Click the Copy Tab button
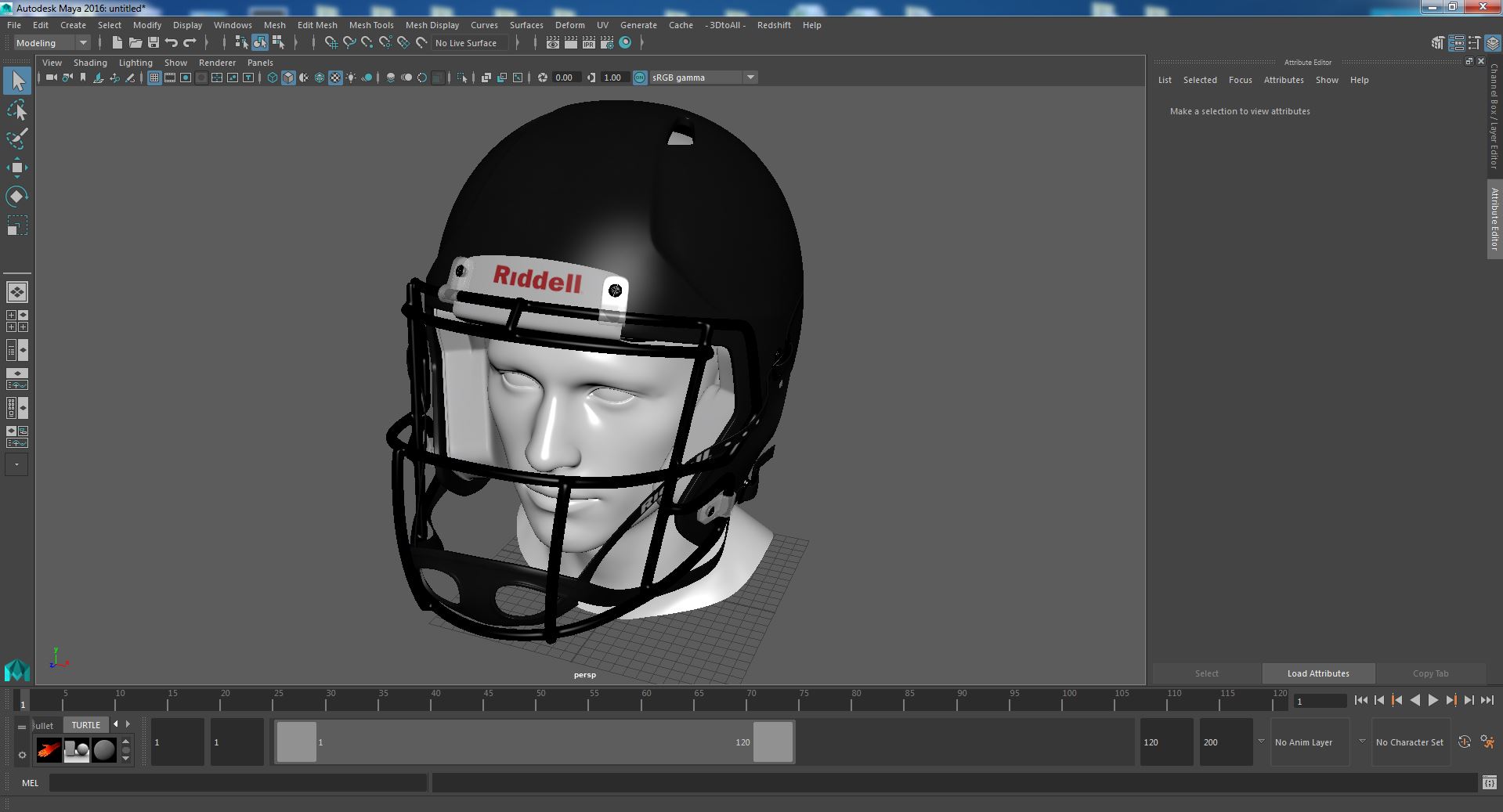1503x812 pixels. point(1431,673)
